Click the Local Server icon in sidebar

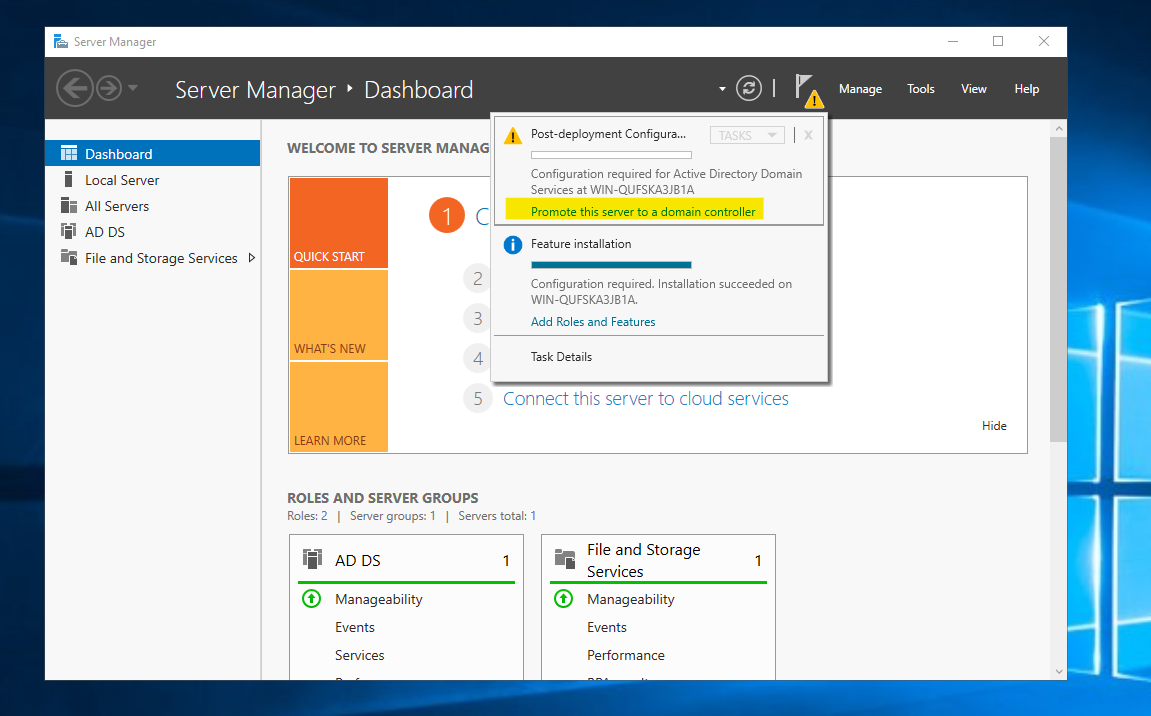point(69,180)
